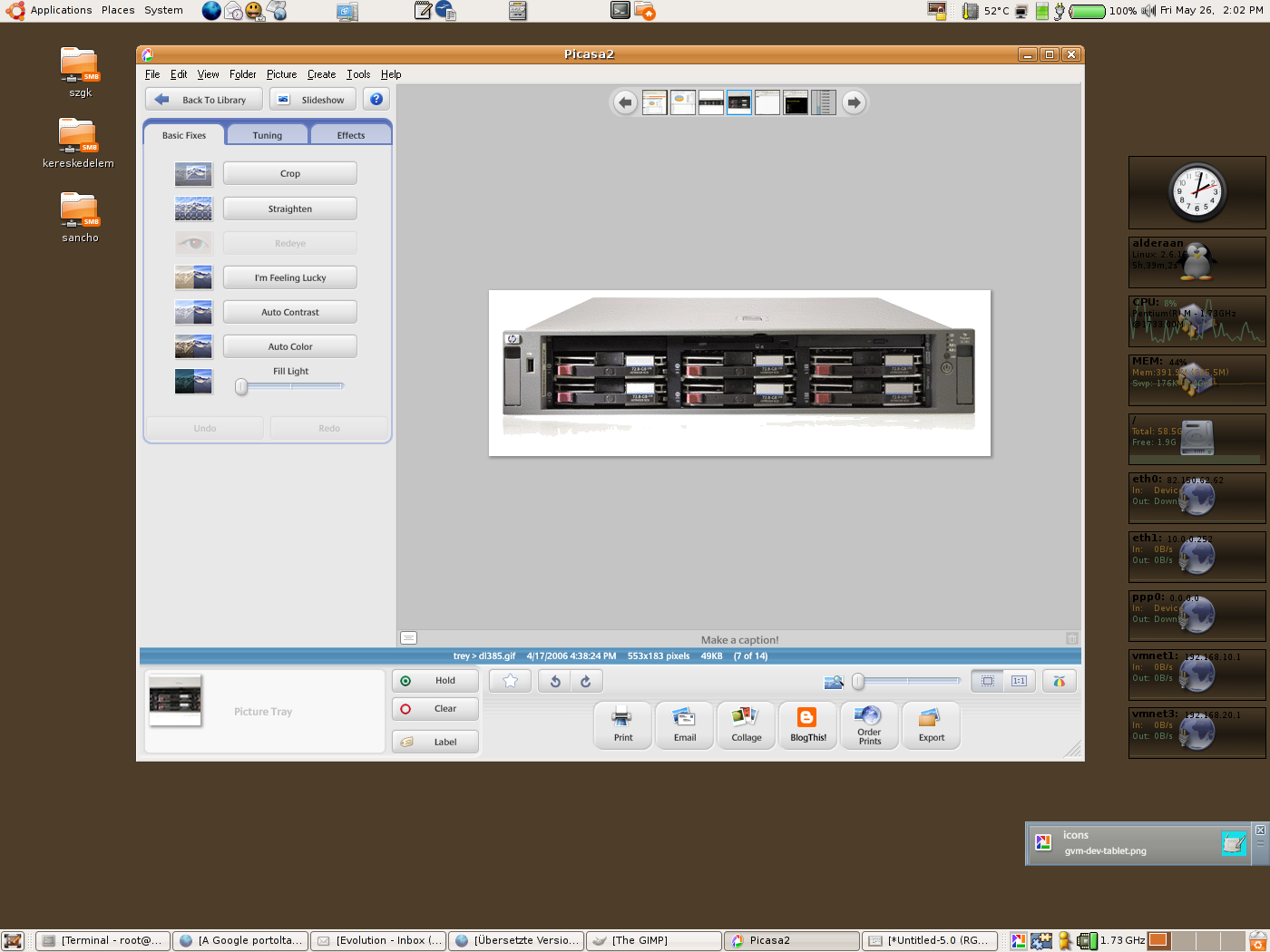Click the volume speaker icon in panel
The width and height of the screenshot is (1270, 952).
[1148, 11]
